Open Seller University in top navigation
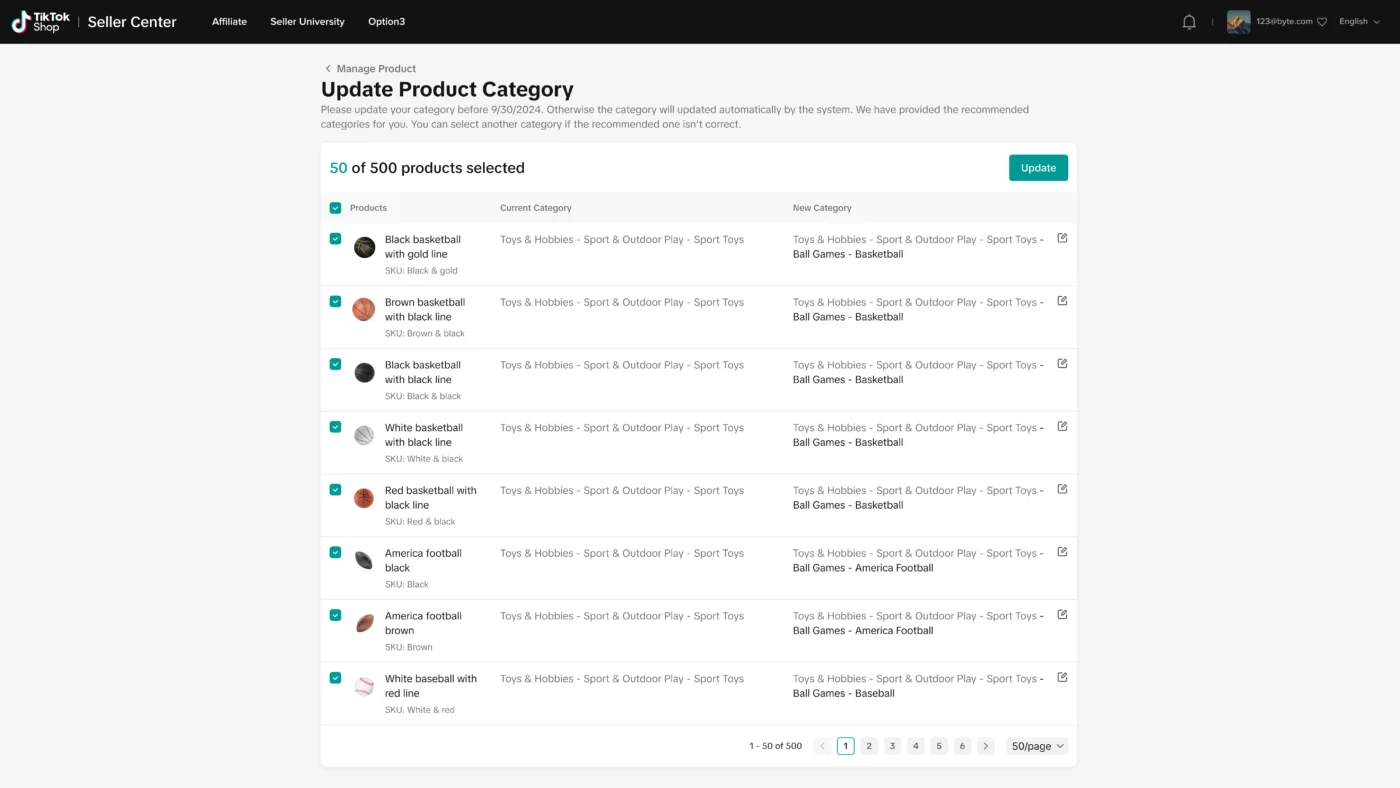 (307, 22)
